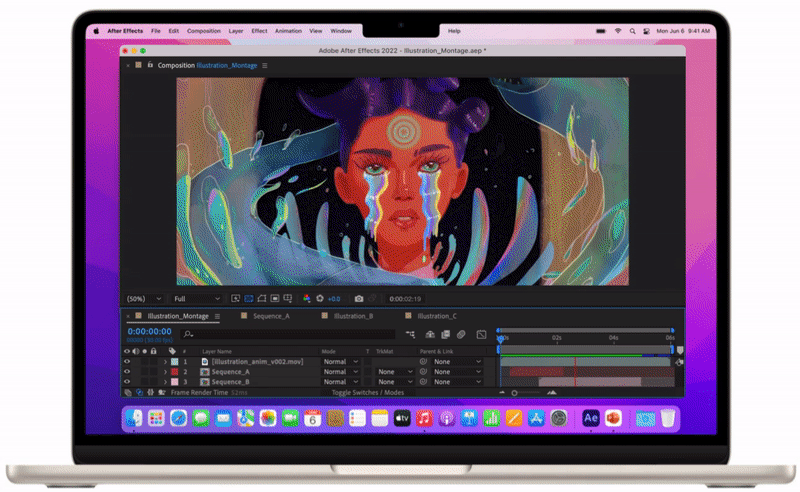Expand Sequence_B layer properties chevron
This screenshot has width=800, height=492.
tap(165, 382)
